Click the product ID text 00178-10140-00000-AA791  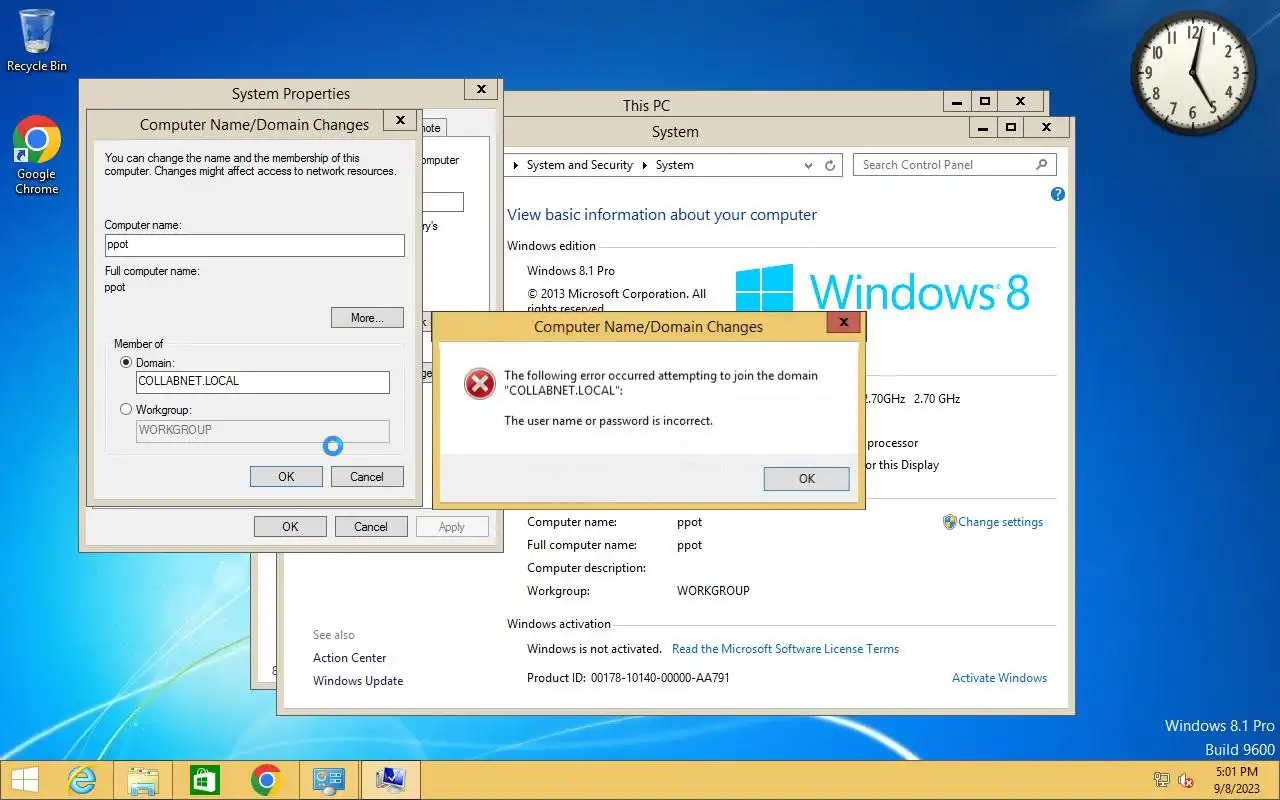tap(660, 678)
